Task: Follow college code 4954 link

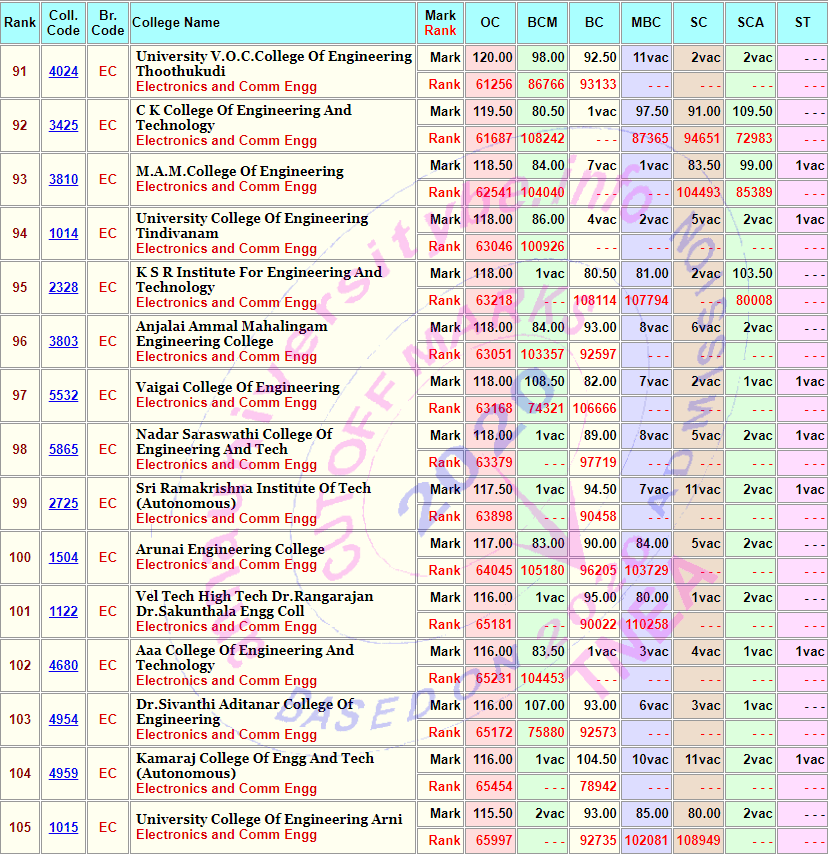Action: coord(63,720)
